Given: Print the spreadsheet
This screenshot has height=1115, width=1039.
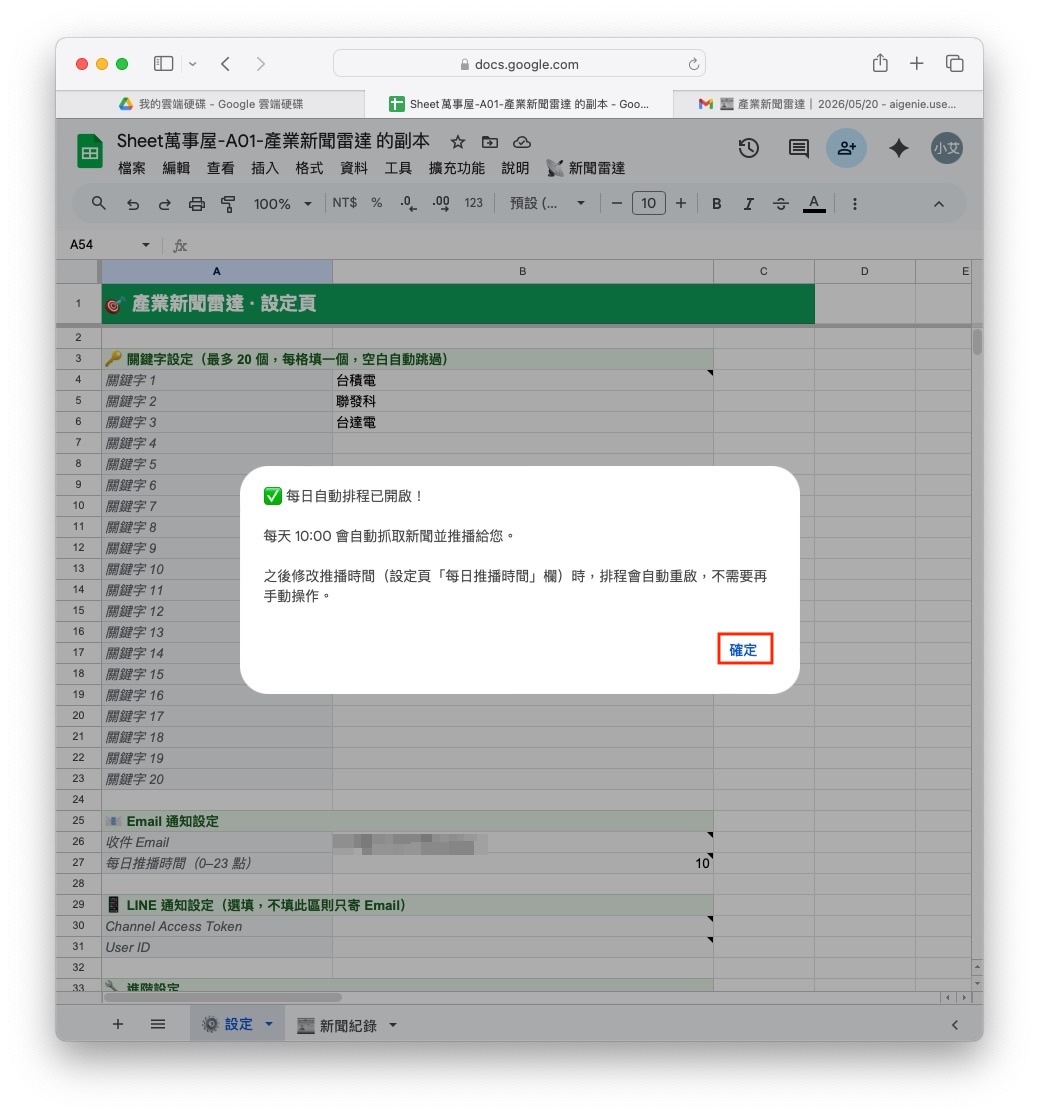Looking at the screenshot, I should coord(196,204).
